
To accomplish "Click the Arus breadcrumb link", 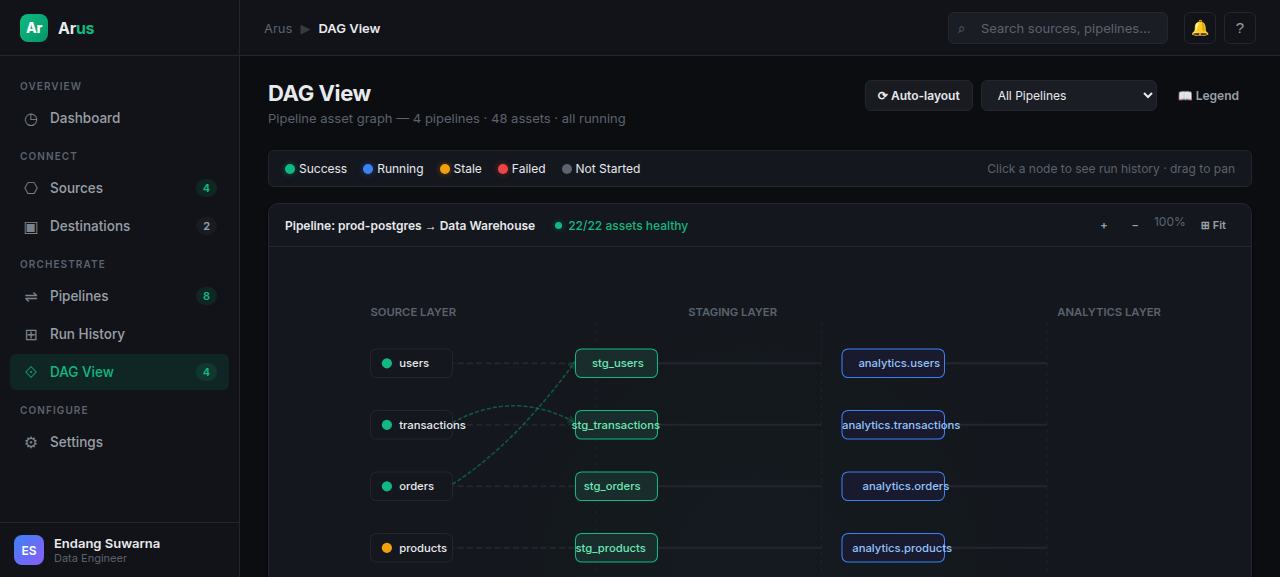I will [278, 28].
